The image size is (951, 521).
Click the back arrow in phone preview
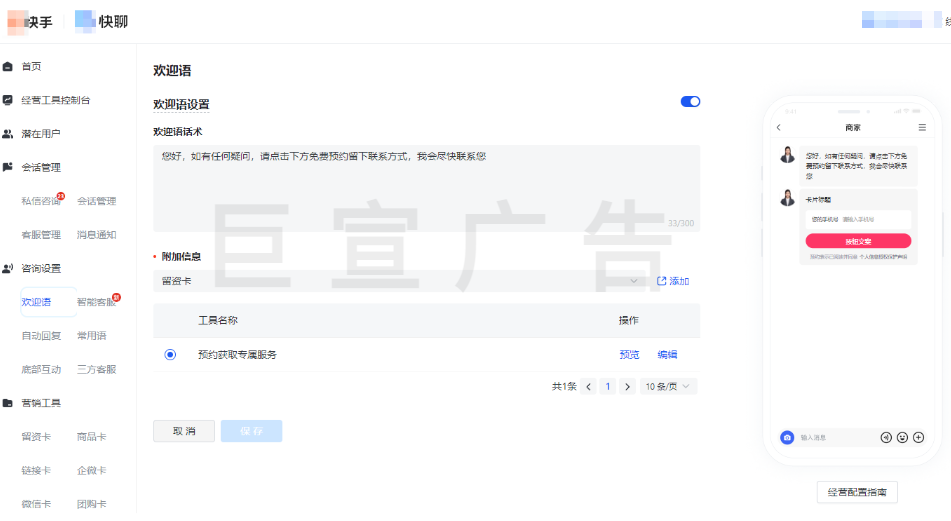[779, 127]
